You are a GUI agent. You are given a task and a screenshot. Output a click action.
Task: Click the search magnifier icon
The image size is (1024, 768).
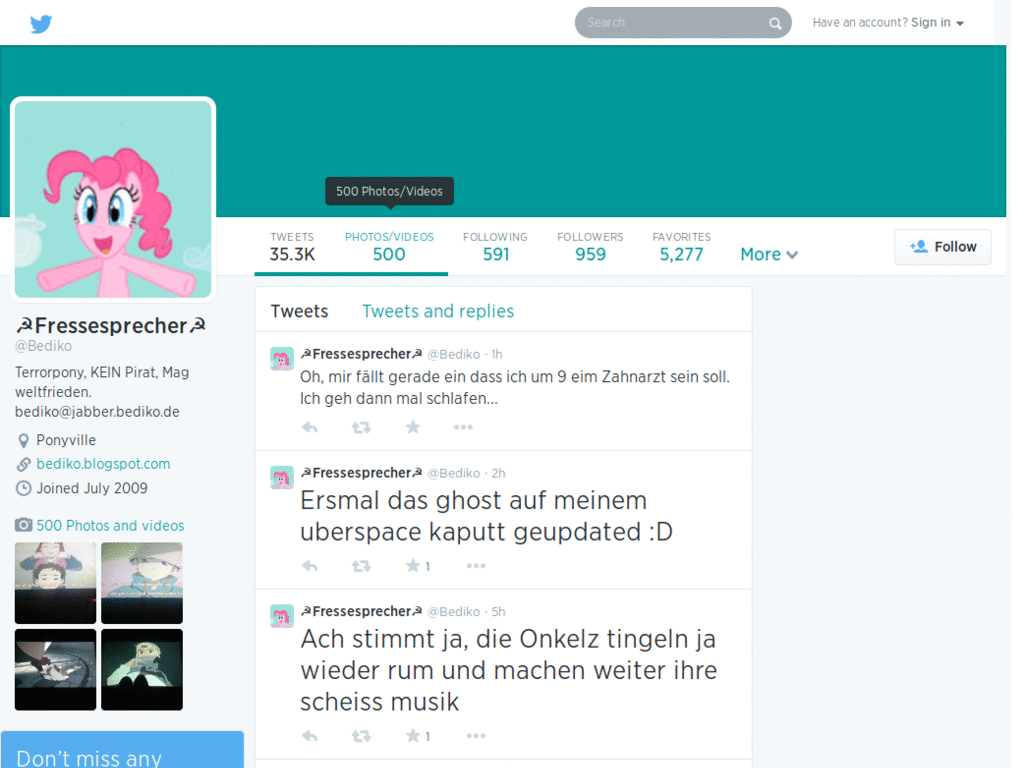775,24
